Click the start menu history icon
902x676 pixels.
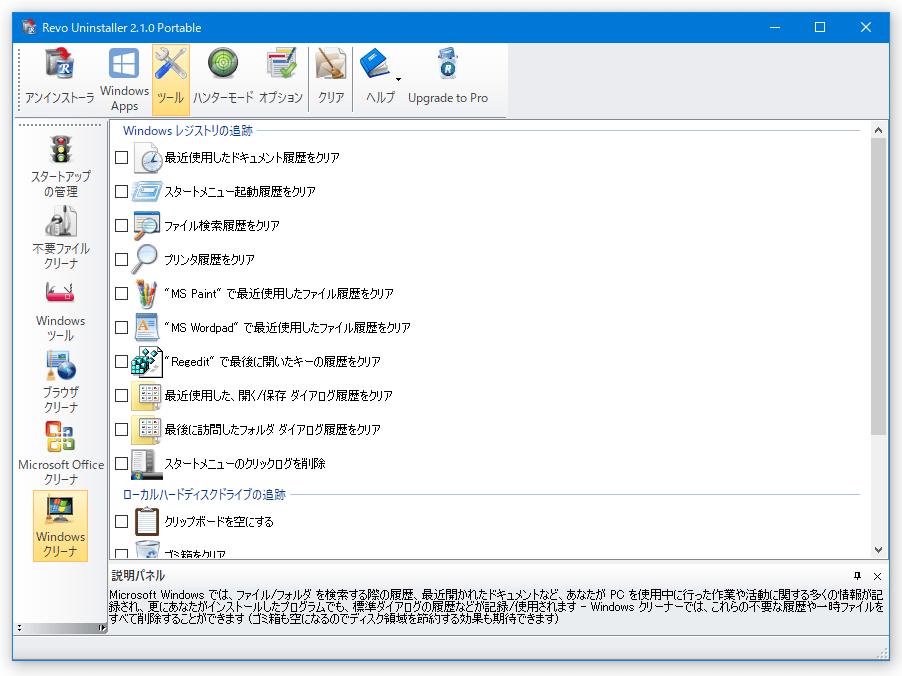click(147, 192)
